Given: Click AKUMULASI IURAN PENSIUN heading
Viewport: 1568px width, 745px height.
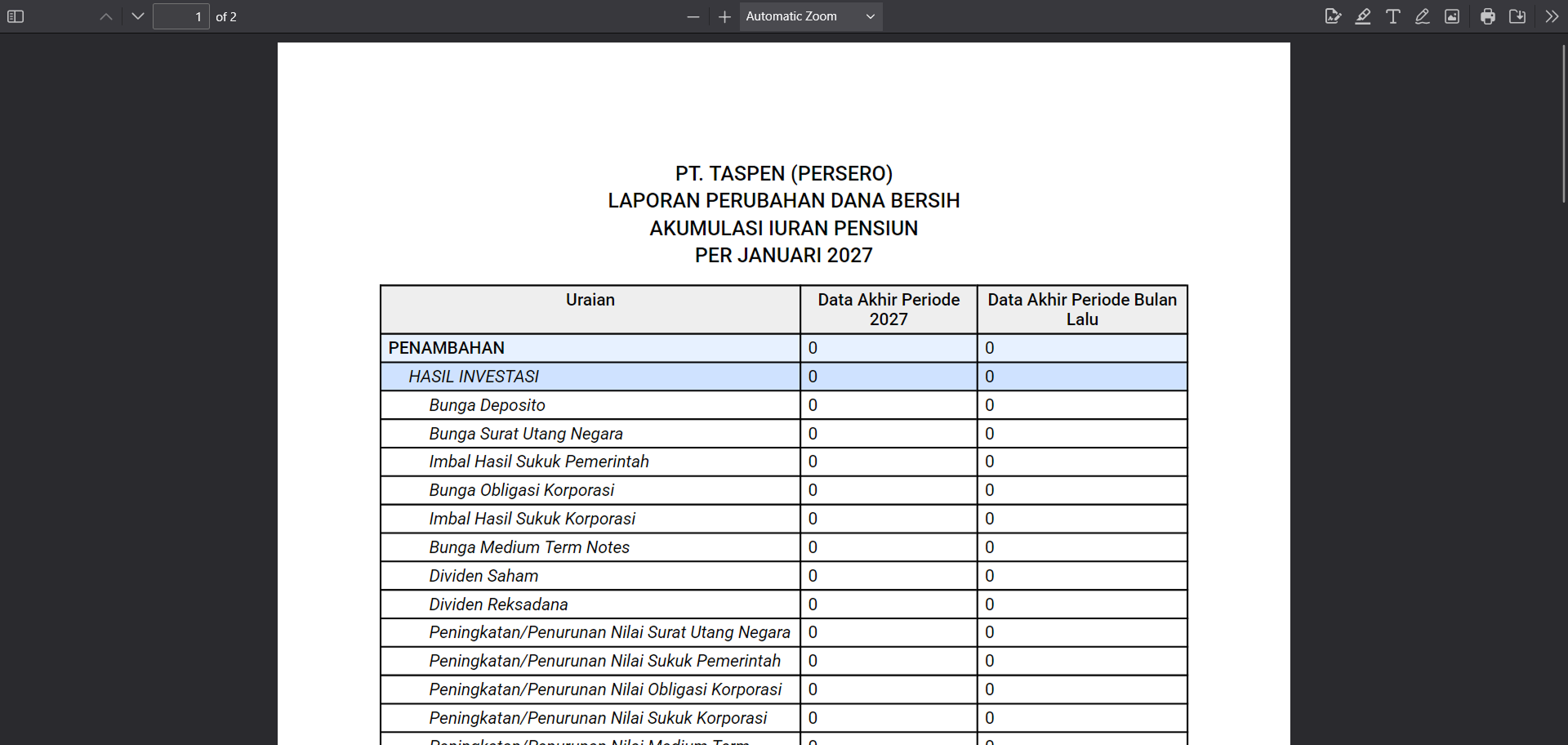Looking at the screenshot, I should 784,228.
